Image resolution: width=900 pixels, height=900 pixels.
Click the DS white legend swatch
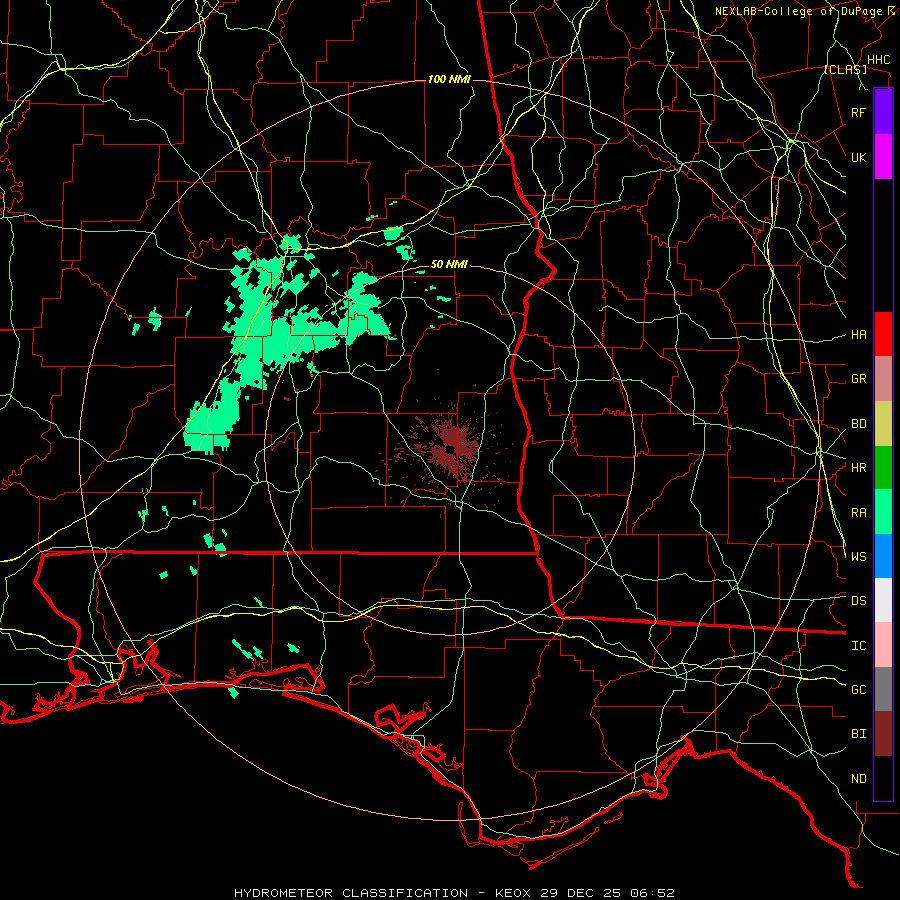point(883,600)
